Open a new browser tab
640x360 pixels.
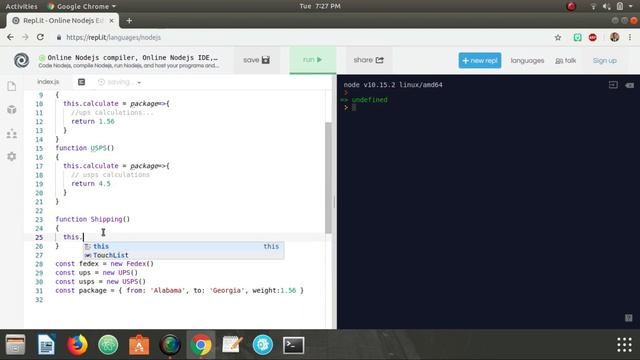pyautogui.click(x=129, y=20)
